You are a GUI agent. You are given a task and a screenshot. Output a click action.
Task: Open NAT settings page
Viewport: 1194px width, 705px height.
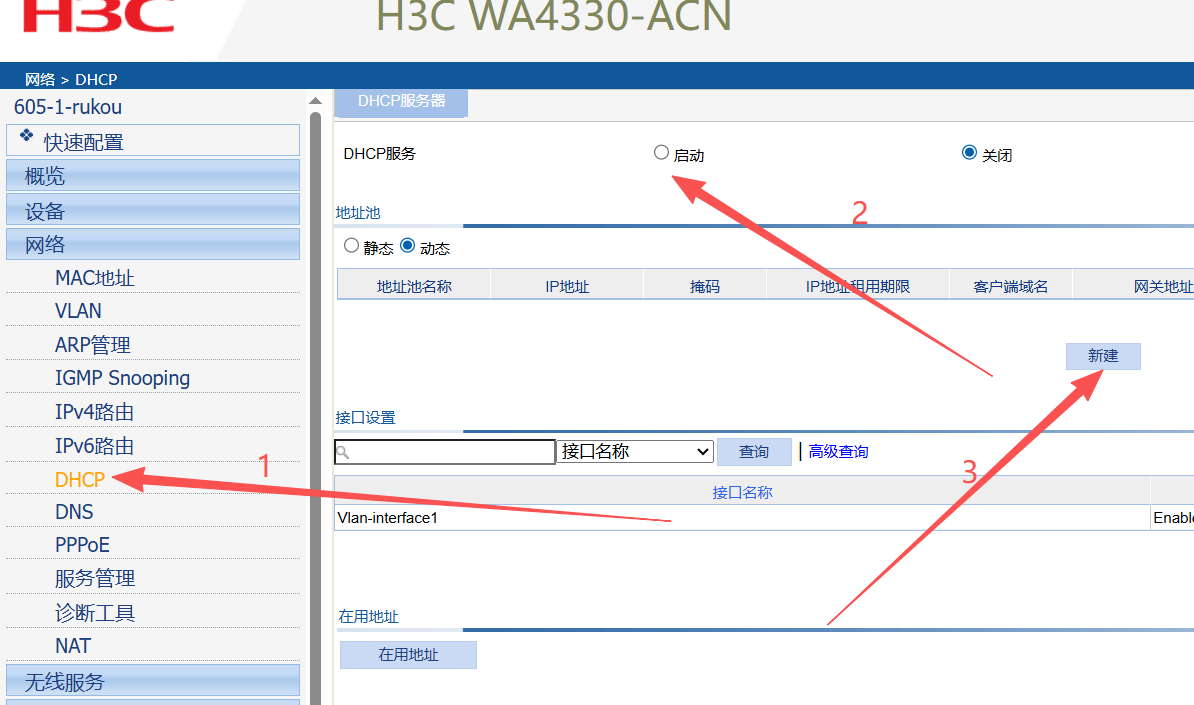(x=73, y=646)
